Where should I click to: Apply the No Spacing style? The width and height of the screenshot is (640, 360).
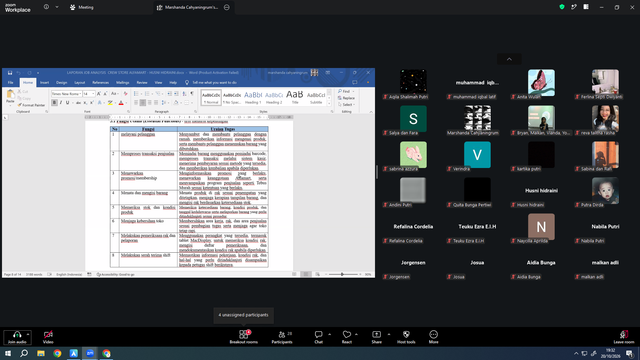coord(232,97)
